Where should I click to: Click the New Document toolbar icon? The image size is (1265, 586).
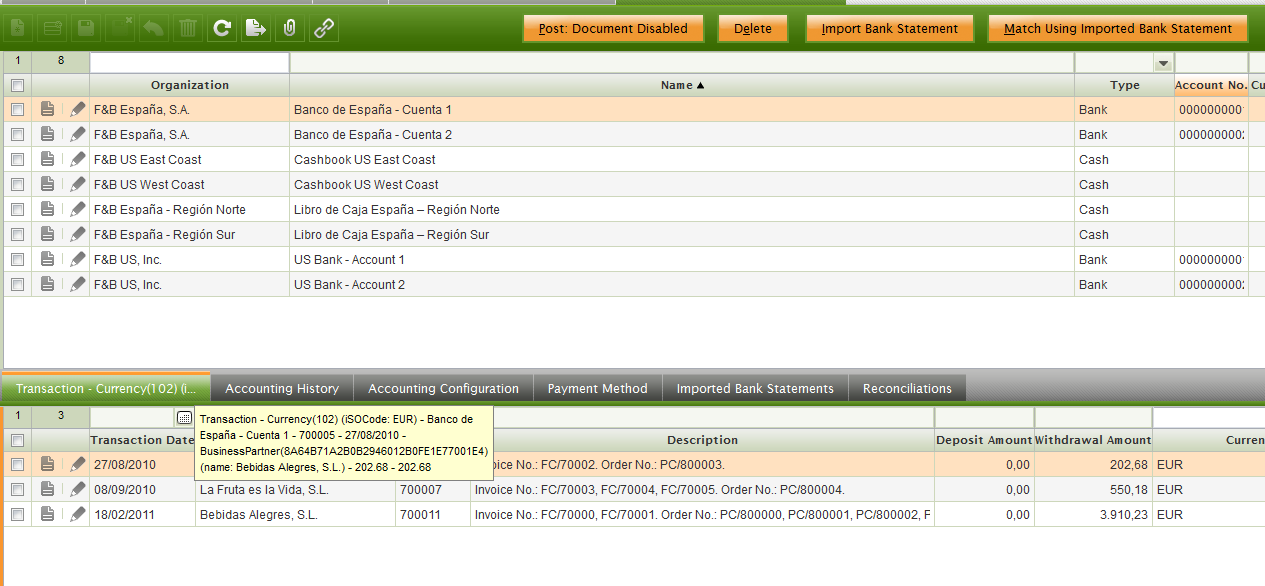tap(20, 28)
